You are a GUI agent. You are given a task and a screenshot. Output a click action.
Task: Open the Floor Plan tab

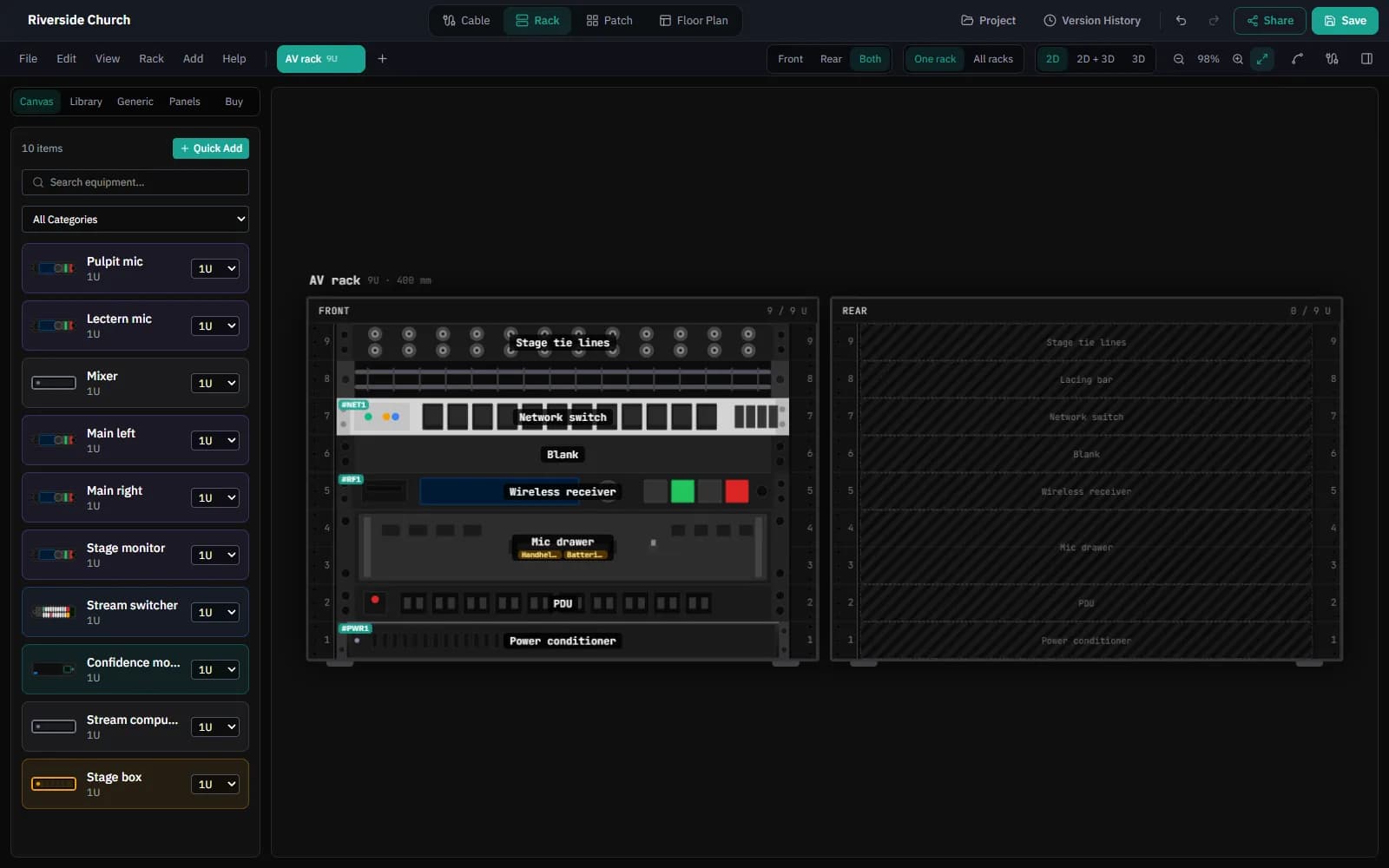point(694,21)
